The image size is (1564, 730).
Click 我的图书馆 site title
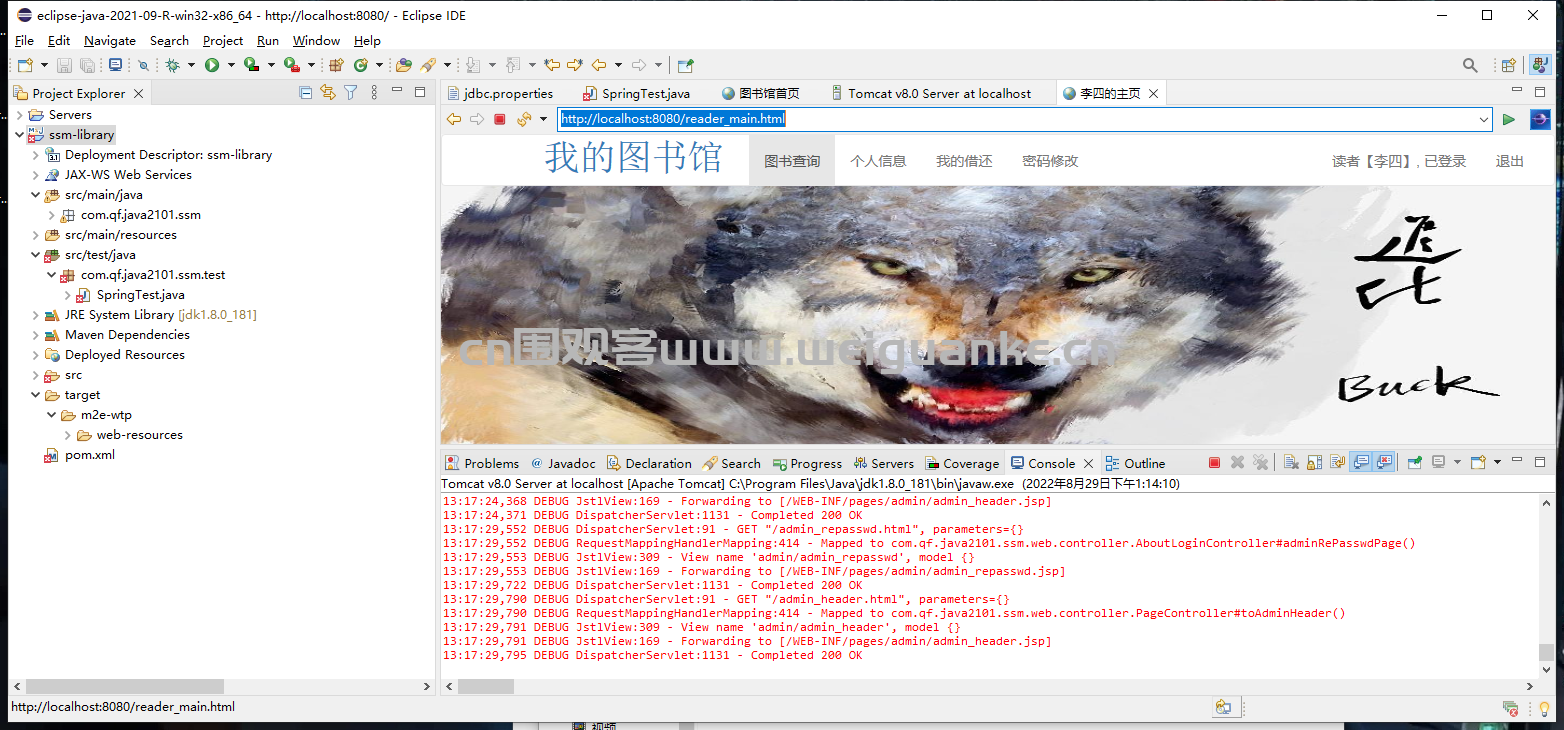coord(633,158)
